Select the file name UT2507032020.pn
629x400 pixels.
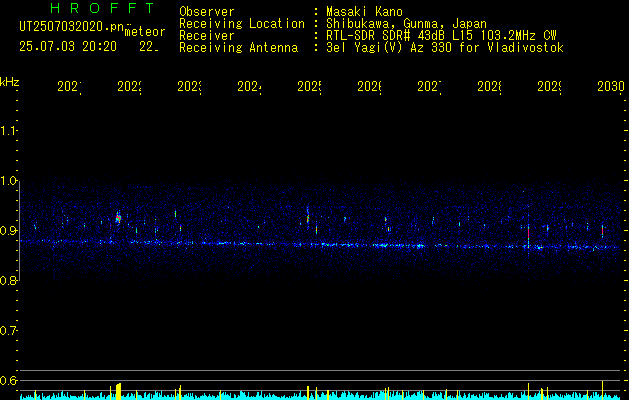click(x=72, y=27)
